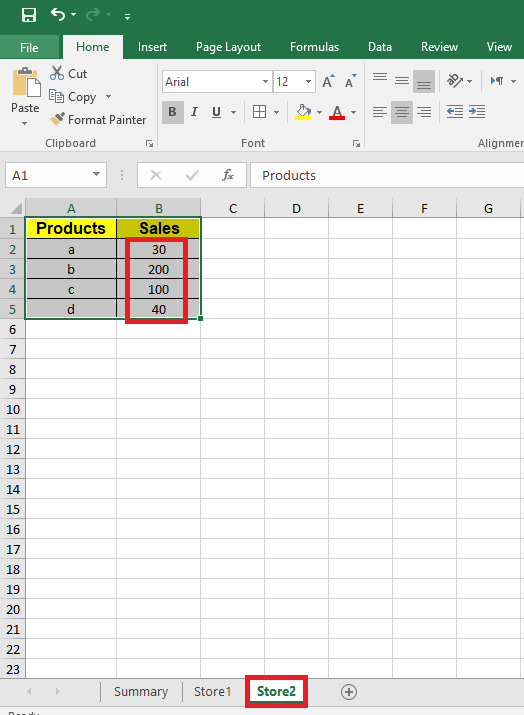Click the Cut scissors button
This screenshot has height=715, width=524.
point(68,73)
